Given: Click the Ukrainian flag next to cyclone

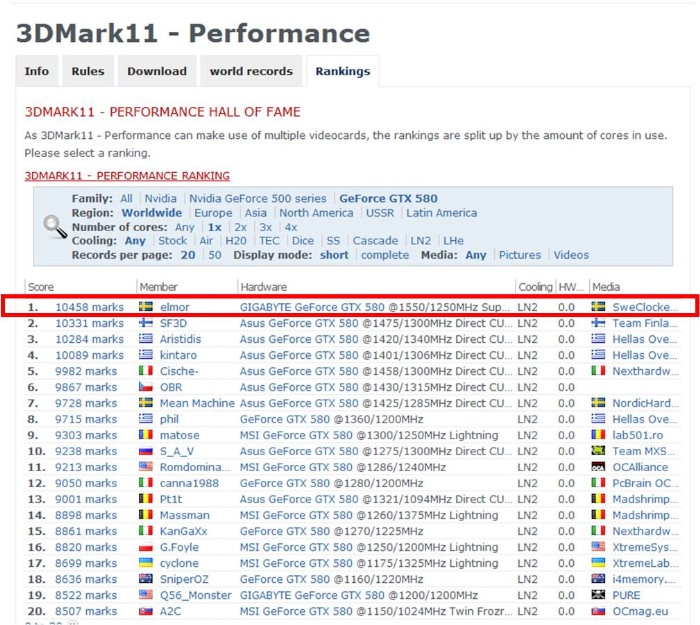Looking at the screenshot, I should (146, 563).
